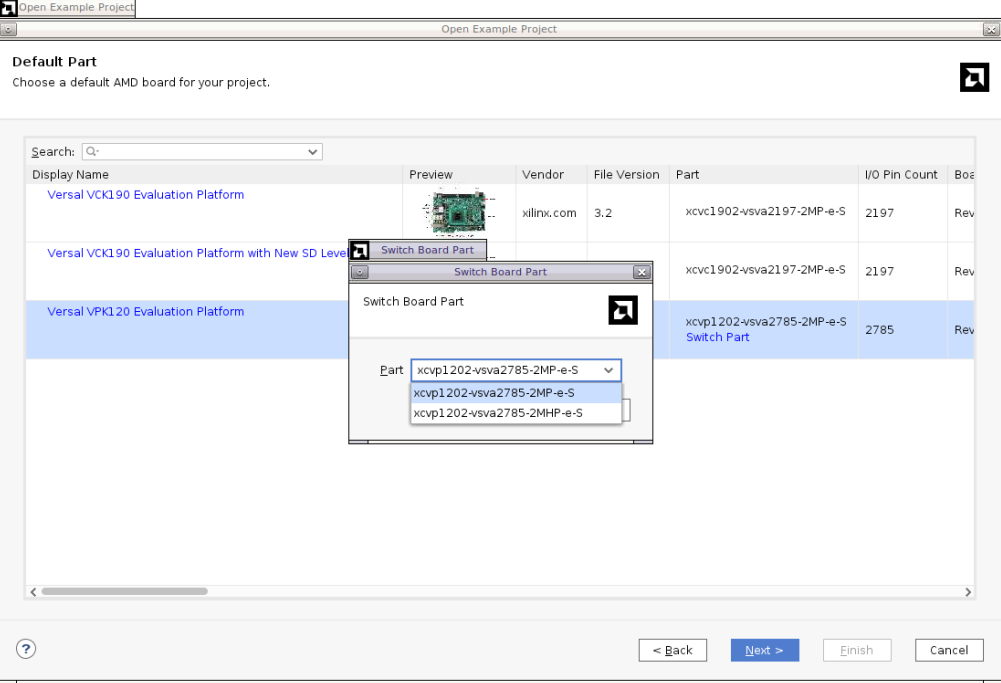
Task: Click the Vendor column header
Action: click(542, 175)
